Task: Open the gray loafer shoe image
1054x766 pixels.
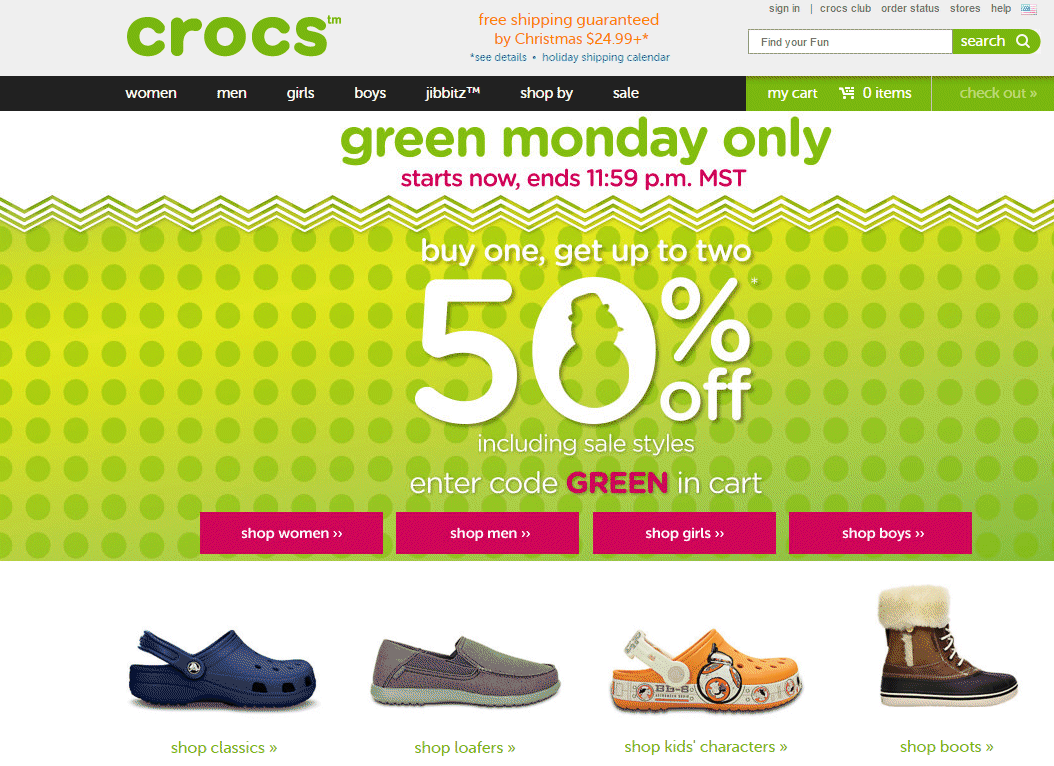Action: (465, 671)
